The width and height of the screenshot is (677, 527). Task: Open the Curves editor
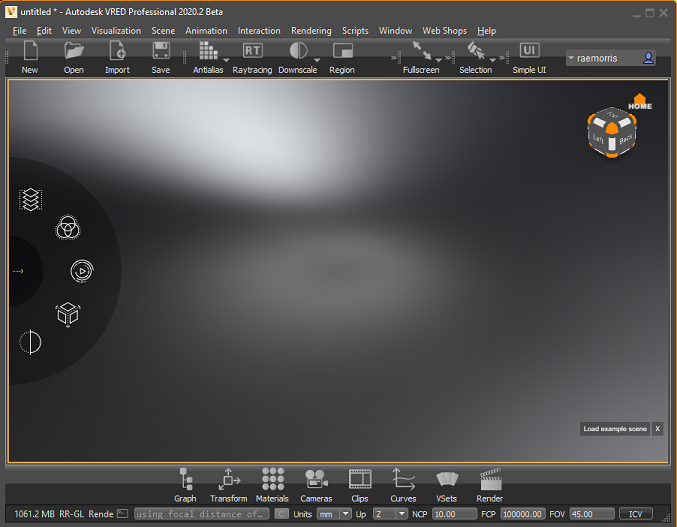tap(404, 485)
